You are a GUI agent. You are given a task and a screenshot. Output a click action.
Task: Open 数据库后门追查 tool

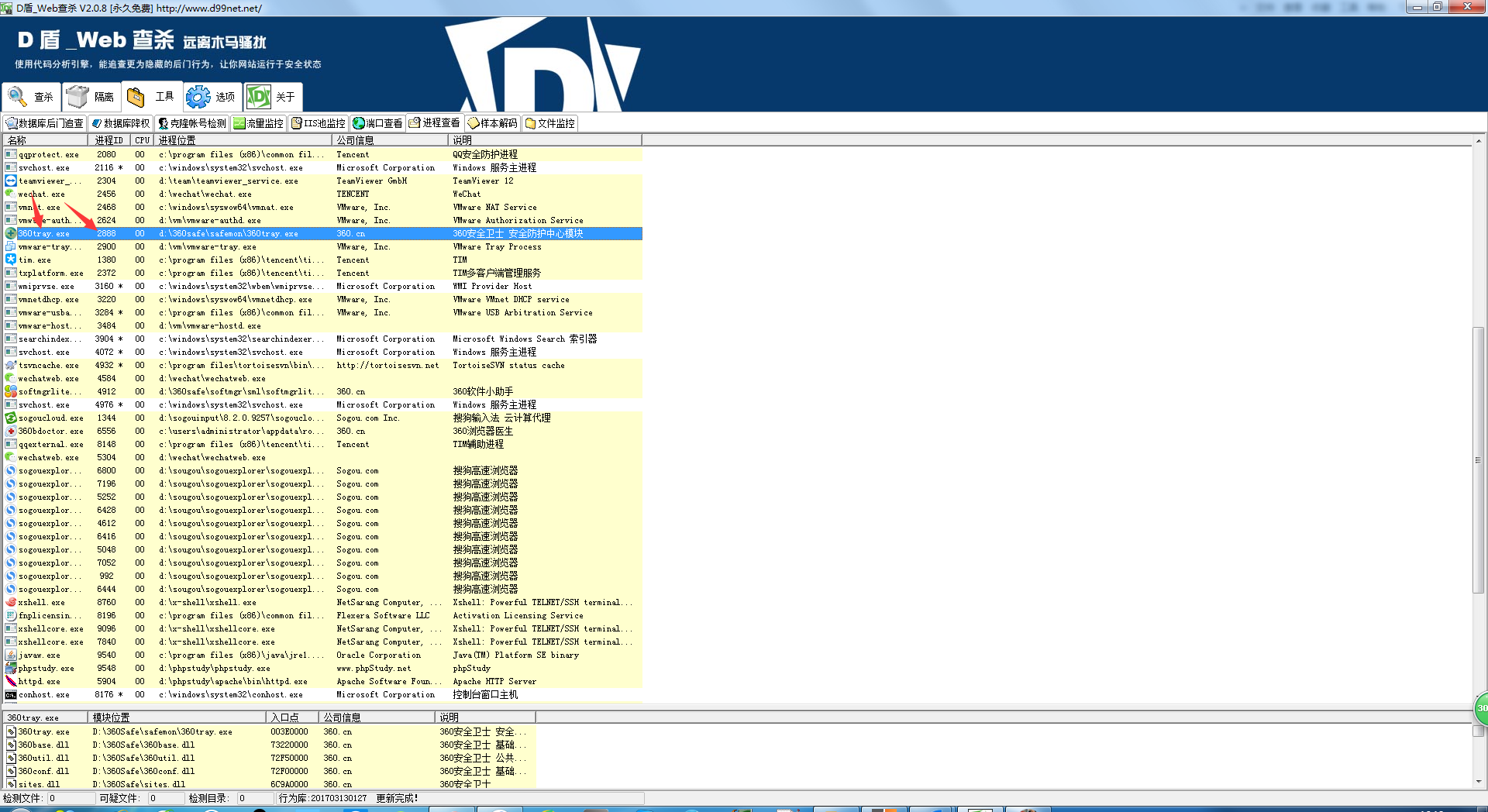[44, 123]
